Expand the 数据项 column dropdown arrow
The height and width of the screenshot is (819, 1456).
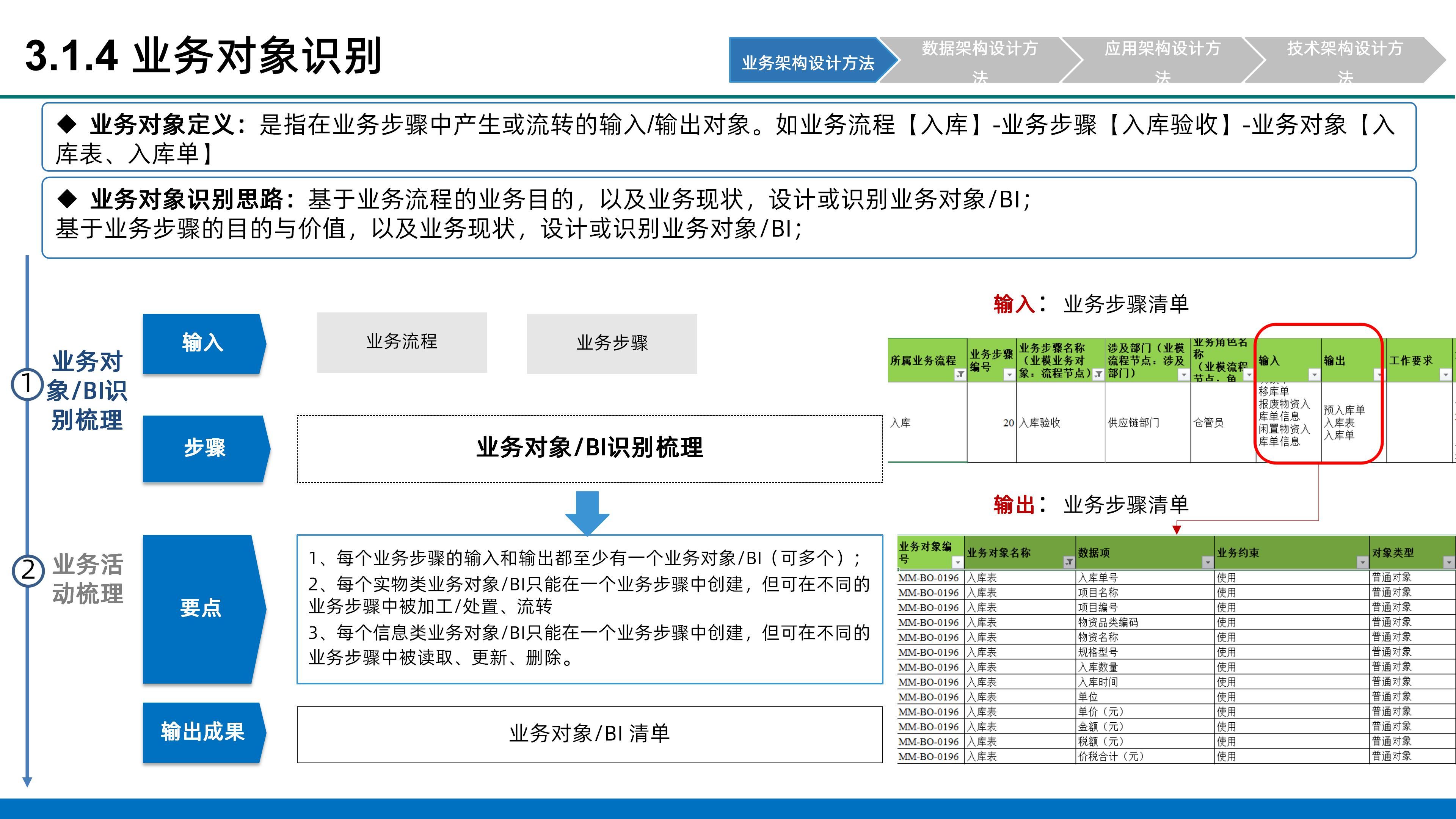pos(1207,562)
